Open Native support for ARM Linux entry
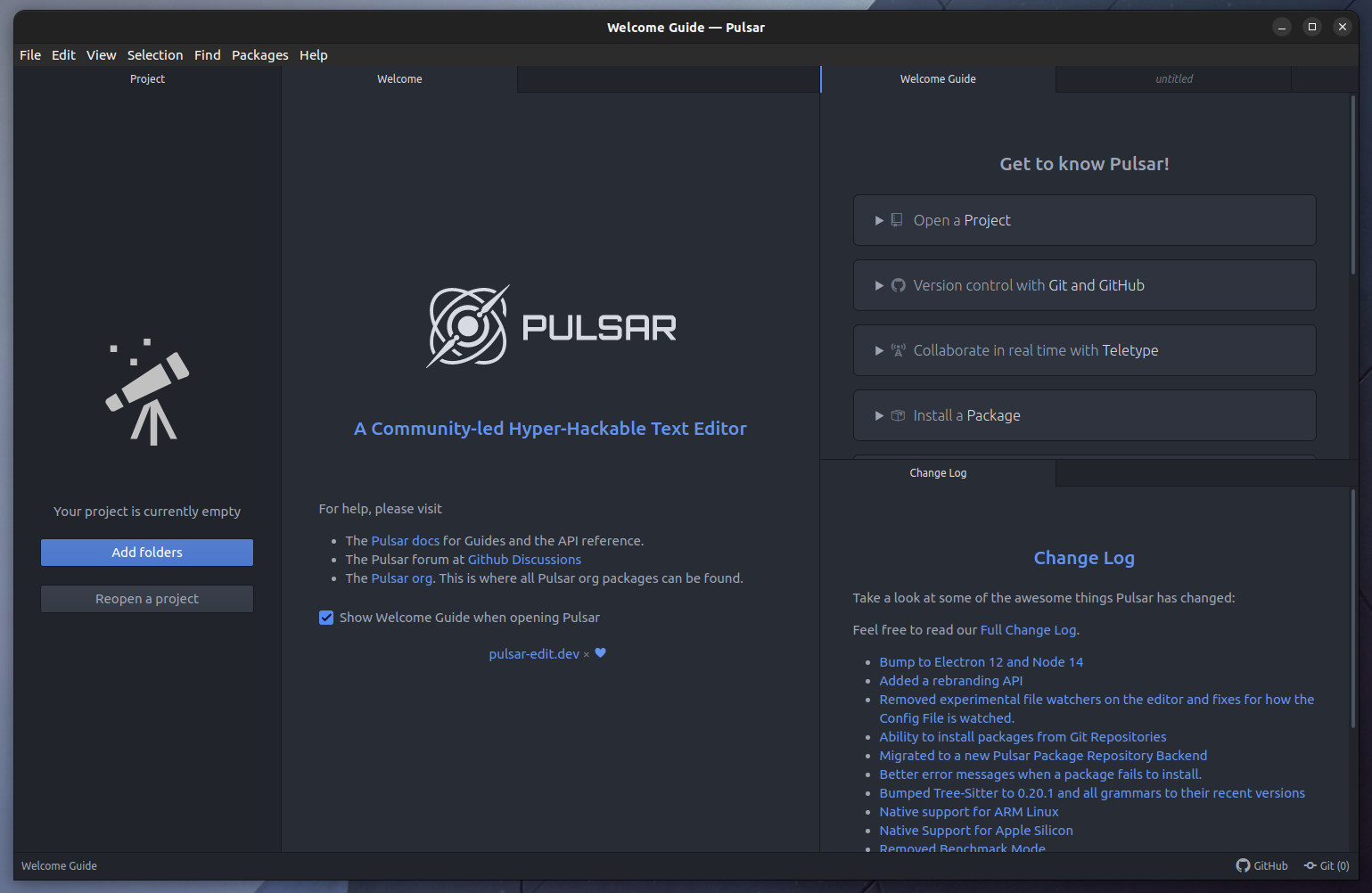Screen dimensions: 1372x893 969,812
